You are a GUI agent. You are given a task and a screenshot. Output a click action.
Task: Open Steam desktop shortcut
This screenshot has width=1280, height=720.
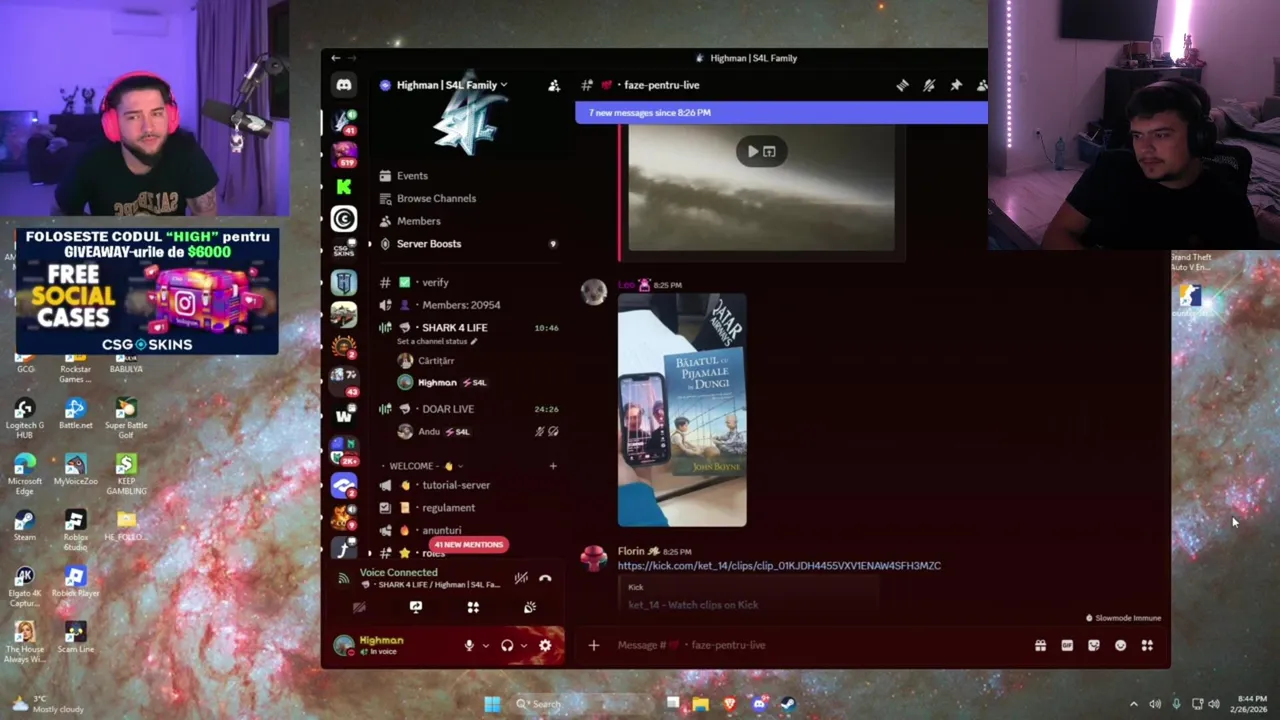tap(24, 525)
